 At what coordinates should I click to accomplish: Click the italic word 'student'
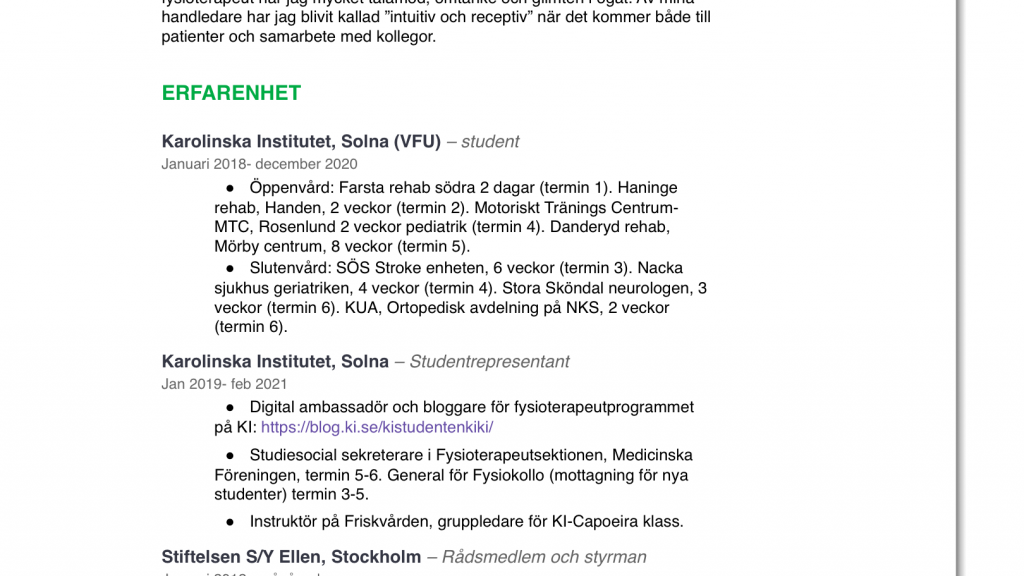pyautogui.click(x=490, y=142)
